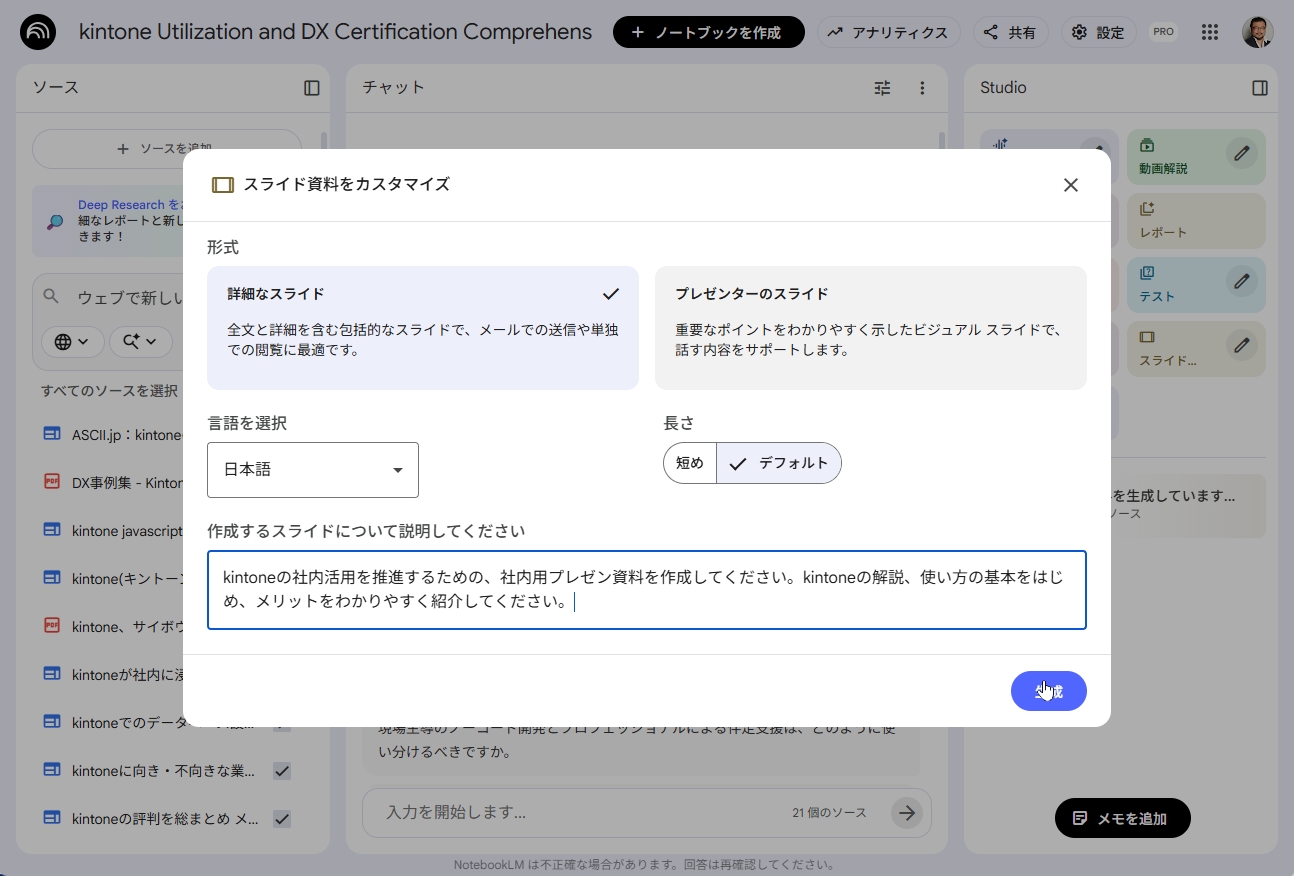The width and height of the screenshot is (1294, 876).
Task: Click the PRO badge
Action: [x=1163, y=32]
